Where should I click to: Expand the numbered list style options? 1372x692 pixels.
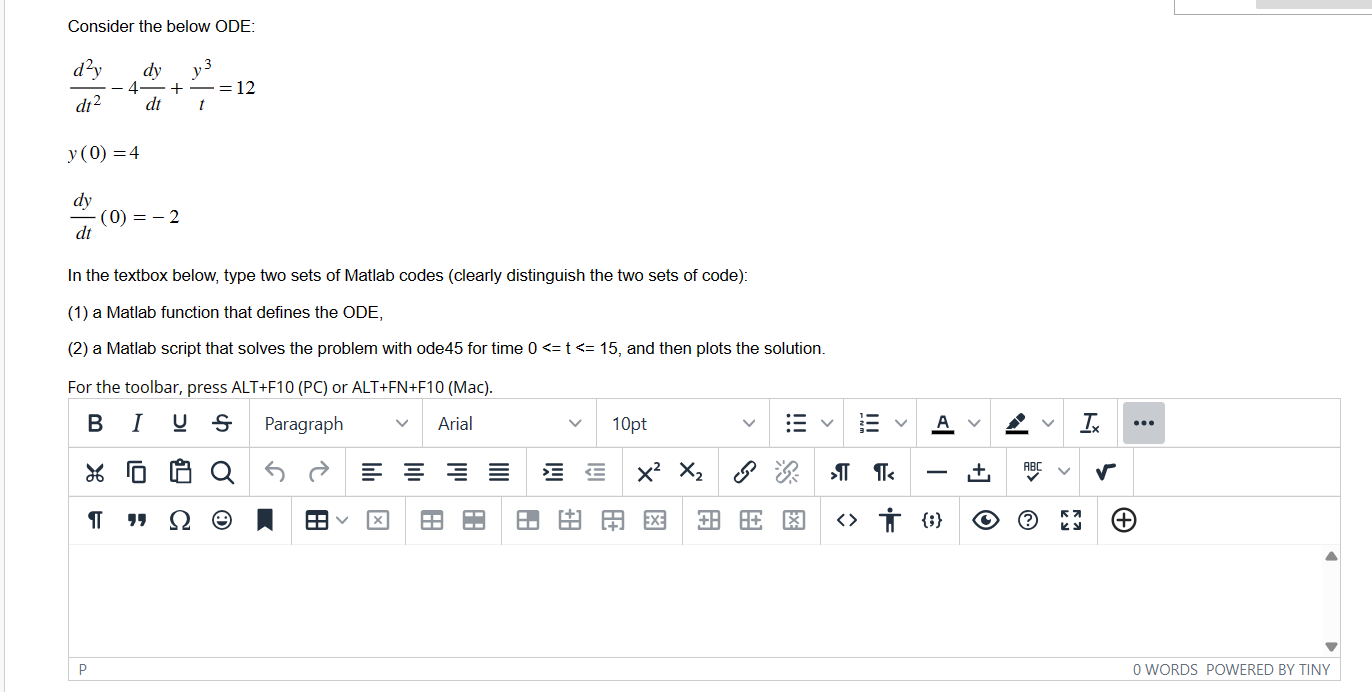click(x=902, y=424)
